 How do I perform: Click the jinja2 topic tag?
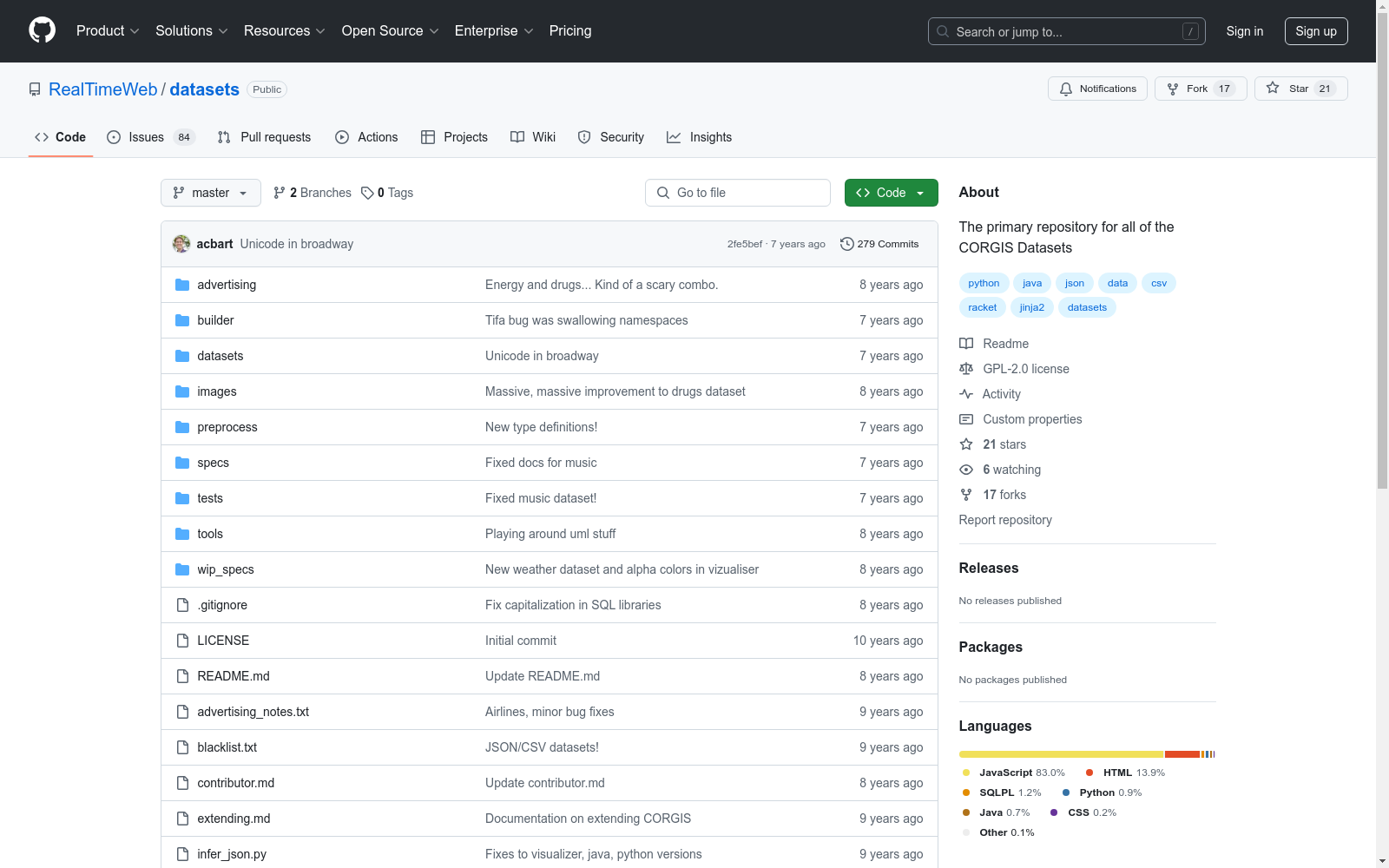click(x=1032, y=307)
